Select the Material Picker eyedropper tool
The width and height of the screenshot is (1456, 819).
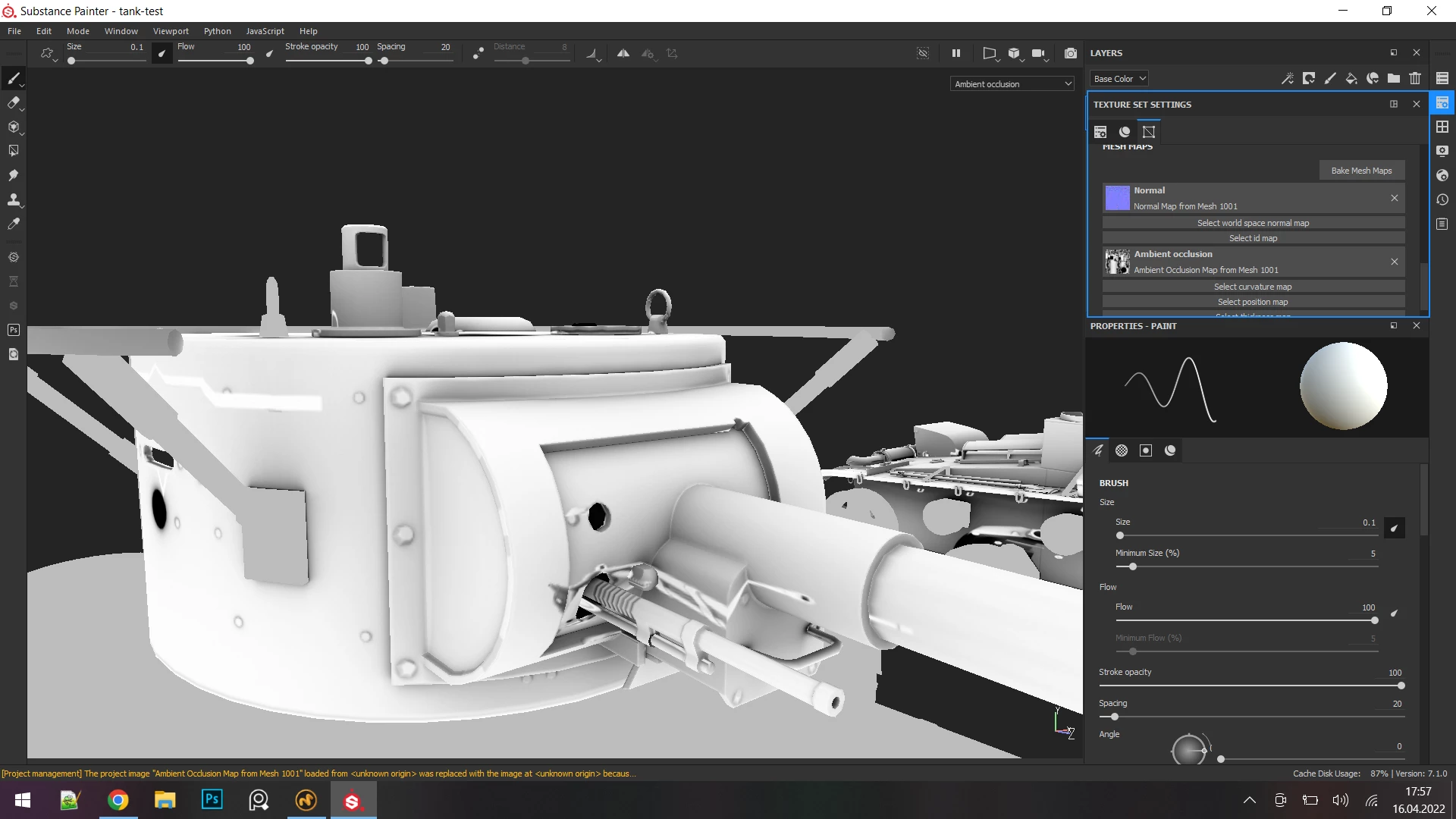(14, 224)
